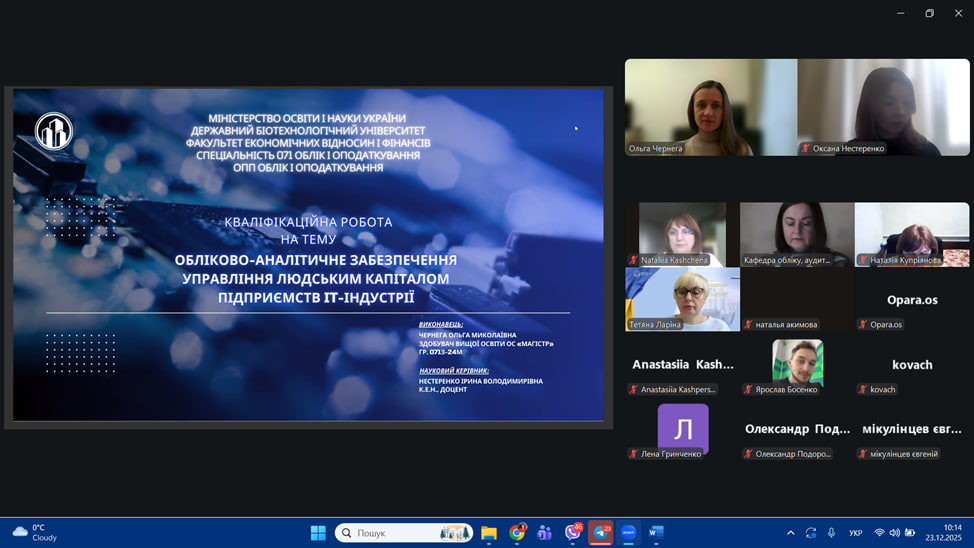Image resolution: width=974 pixels, height=548 pixels.
Task: Open Telegram from the taskbar
Action: coord(601,533)
